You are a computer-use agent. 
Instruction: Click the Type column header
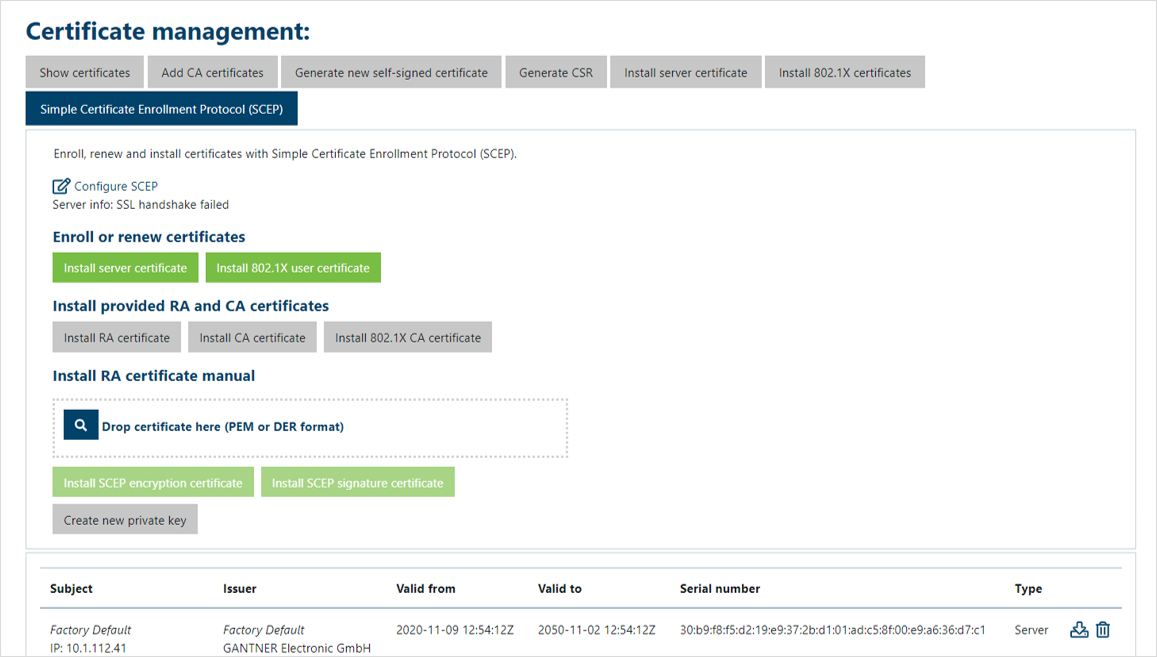[1029, 588]
